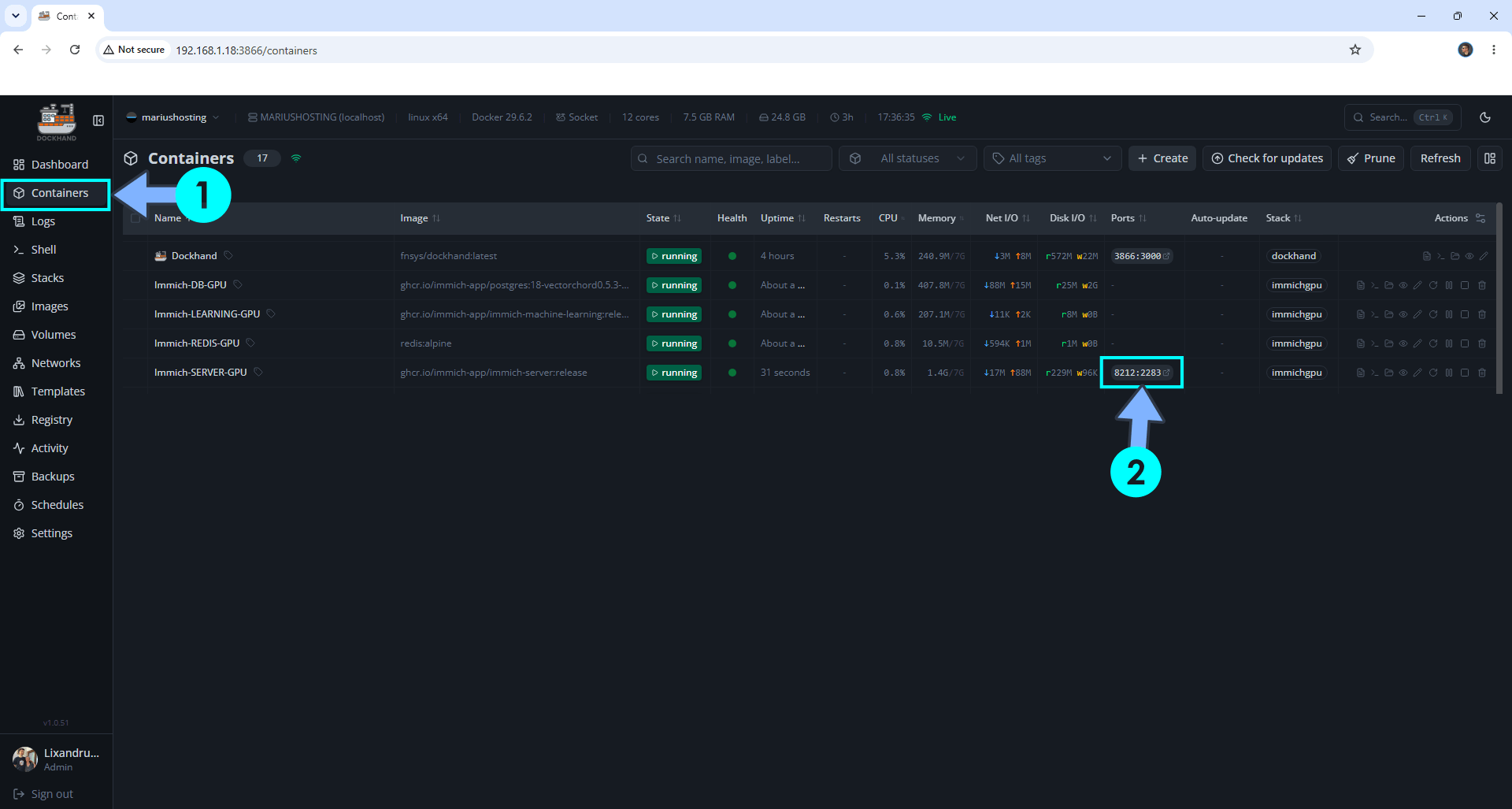
Task: Edit the Dockhand container
Action: 1484,256
